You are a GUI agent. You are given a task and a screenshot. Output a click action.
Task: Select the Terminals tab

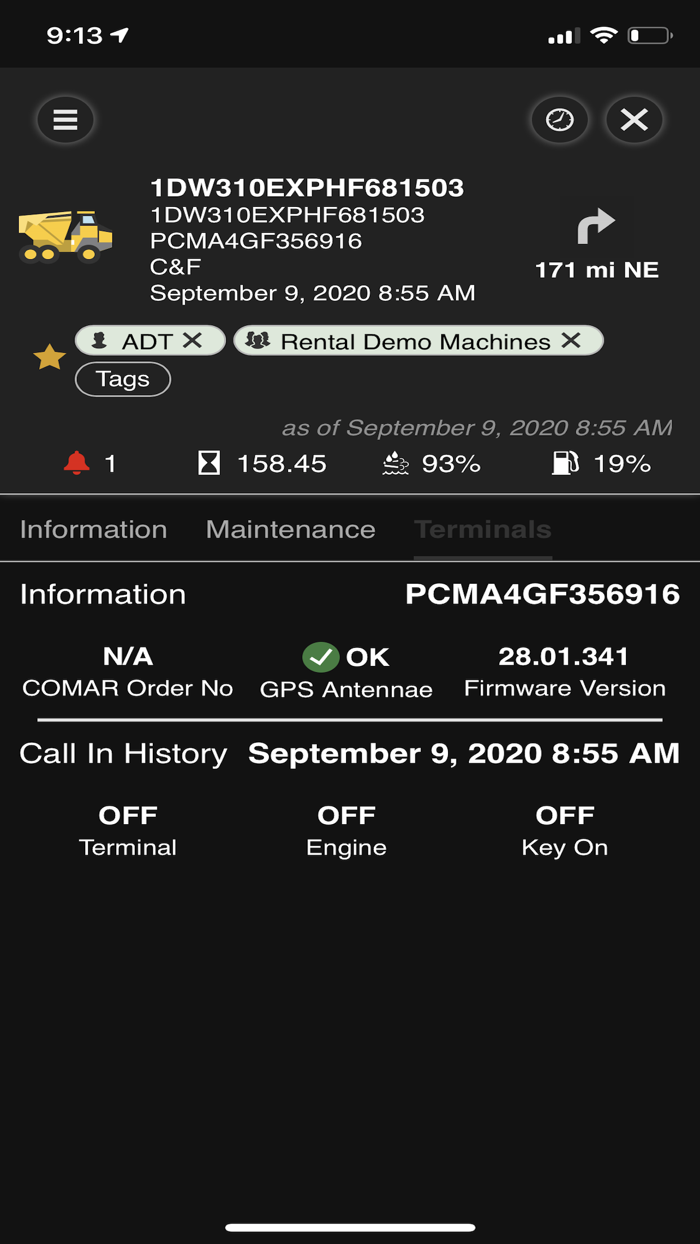pos(482,529)
